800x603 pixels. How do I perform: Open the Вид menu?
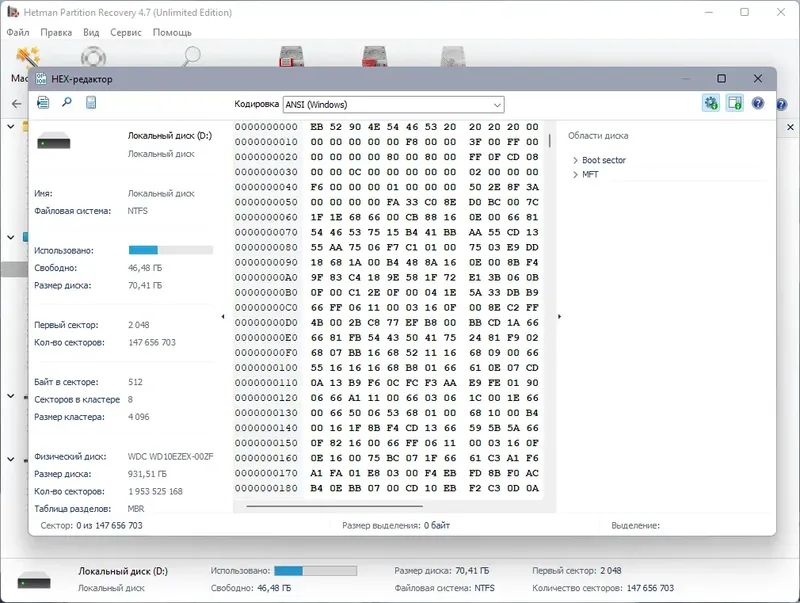point(91,32)
